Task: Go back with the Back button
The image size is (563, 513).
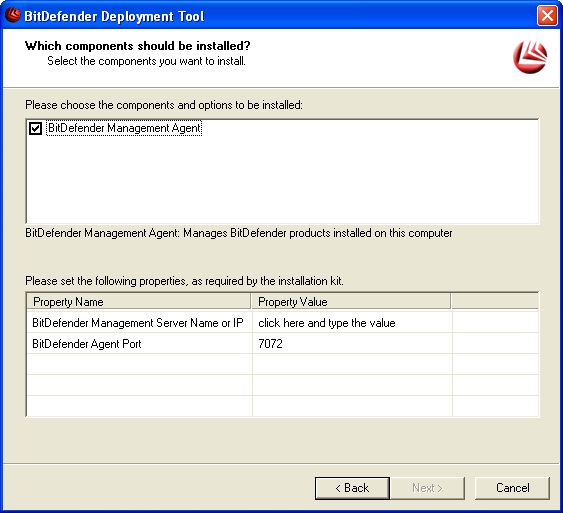Action: [352, 488]
